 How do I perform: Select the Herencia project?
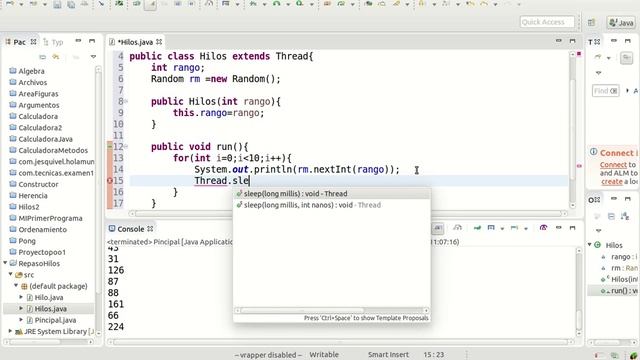pos(33,196)
